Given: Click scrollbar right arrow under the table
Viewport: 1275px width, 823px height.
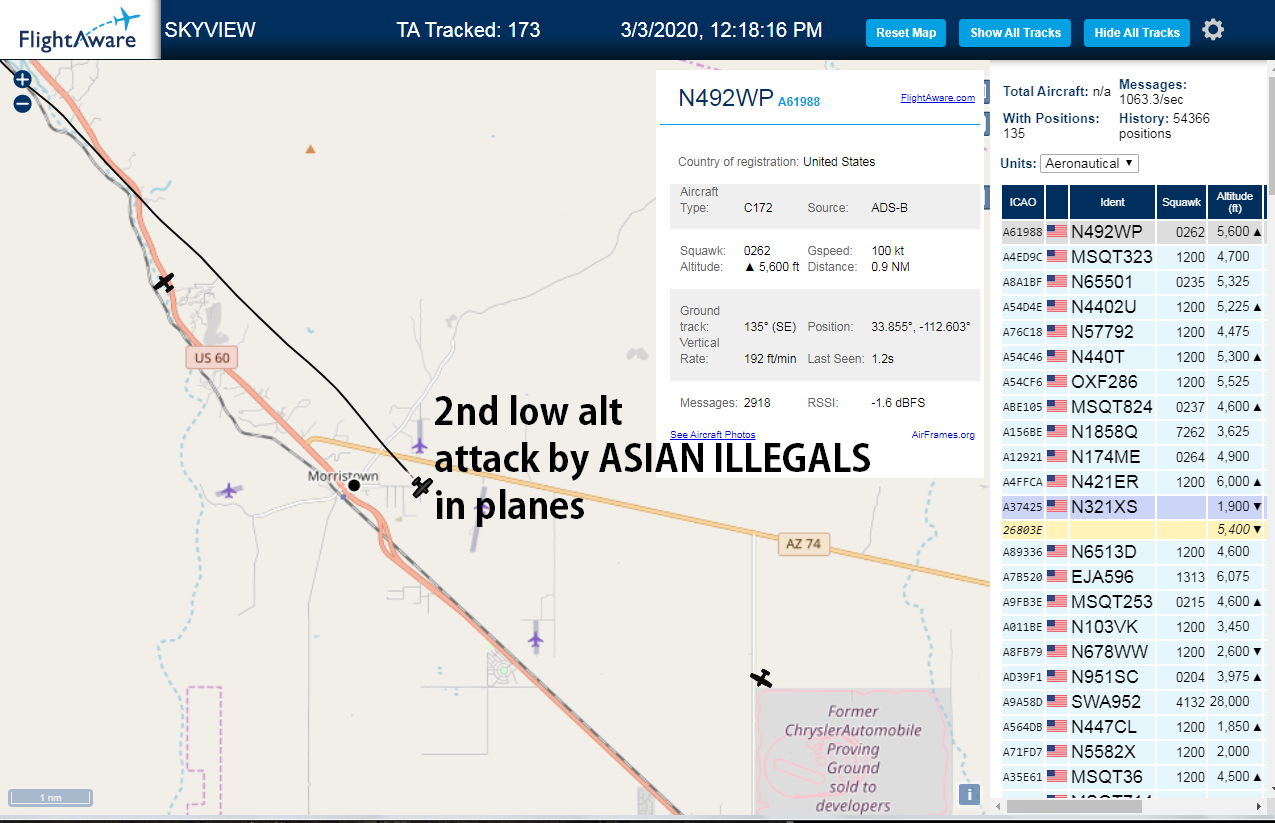Looking at the screenshot, I should pos(1258,806).
